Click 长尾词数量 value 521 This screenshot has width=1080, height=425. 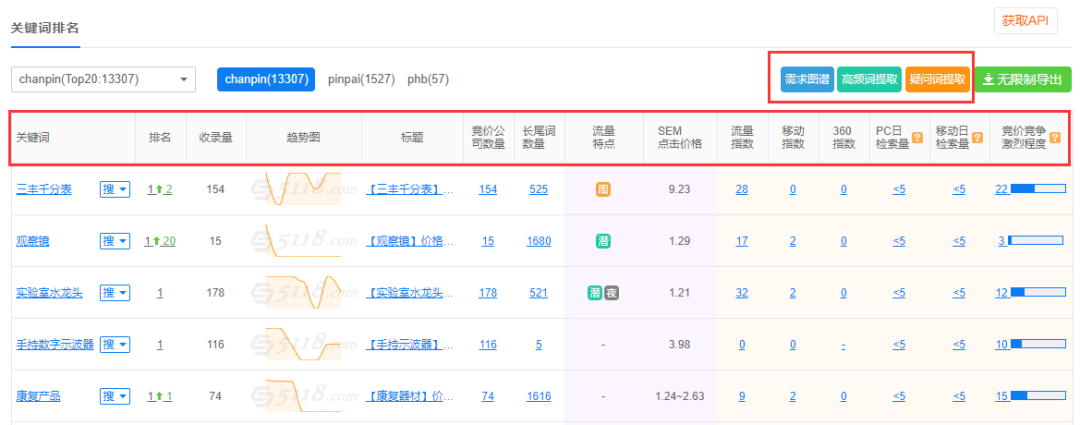coord(539,293)
